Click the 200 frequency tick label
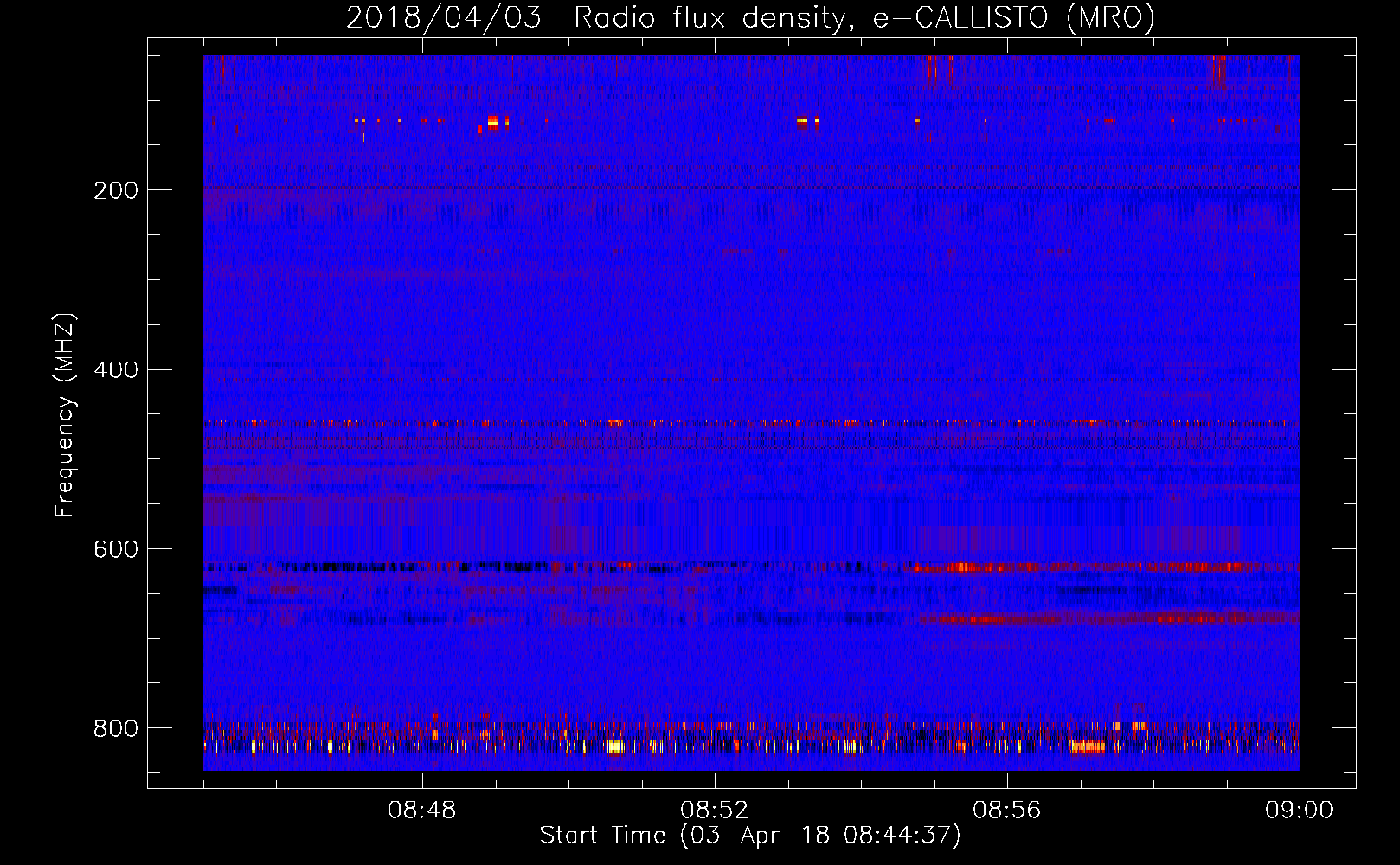The width and height of the screenshot is (1400, 865). pyautogui.click(x=116, y=190)
